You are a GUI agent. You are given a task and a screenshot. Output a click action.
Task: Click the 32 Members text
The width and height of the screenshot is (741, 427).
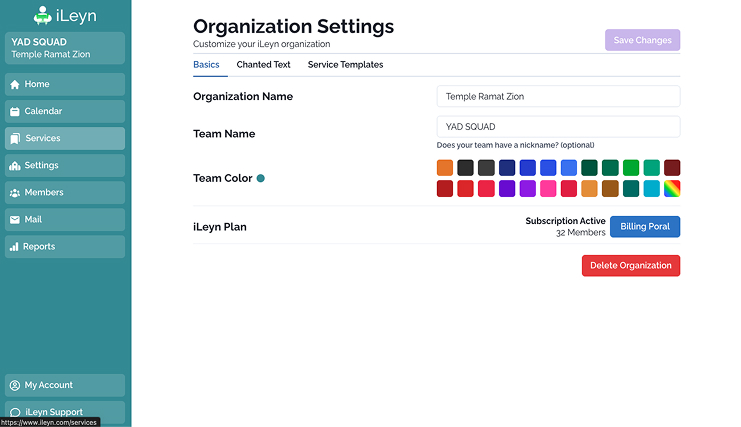point(580,232)
